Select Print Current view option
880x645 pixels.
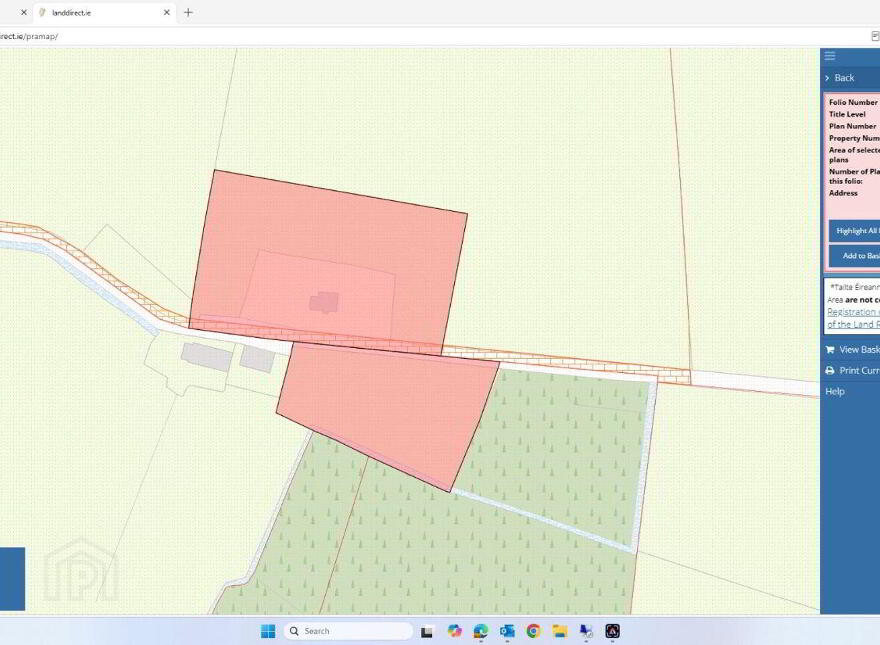(x=859, y=370)
